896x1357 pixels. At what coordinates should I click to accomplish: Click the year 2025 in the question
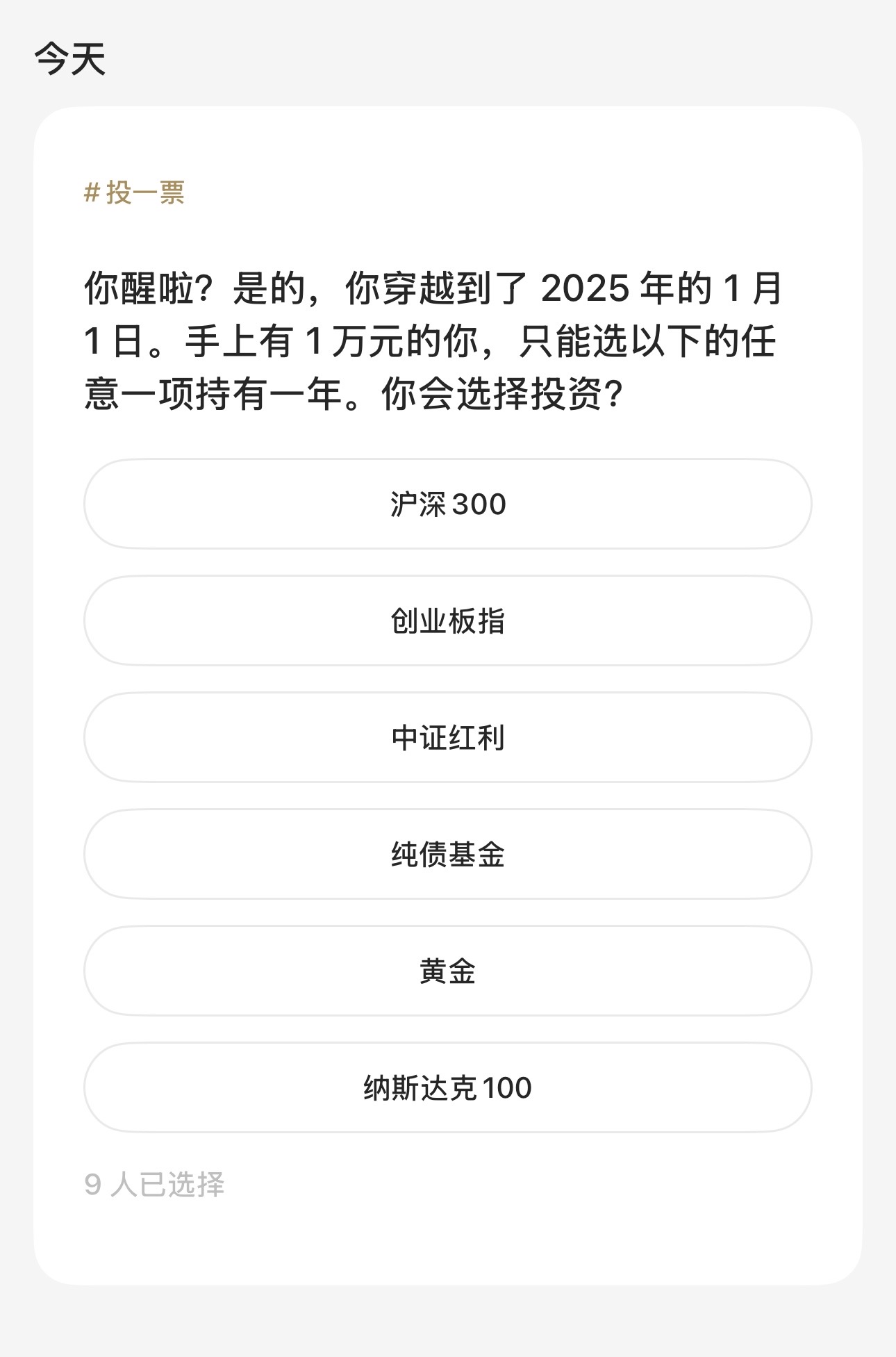(x=585, y=288)
